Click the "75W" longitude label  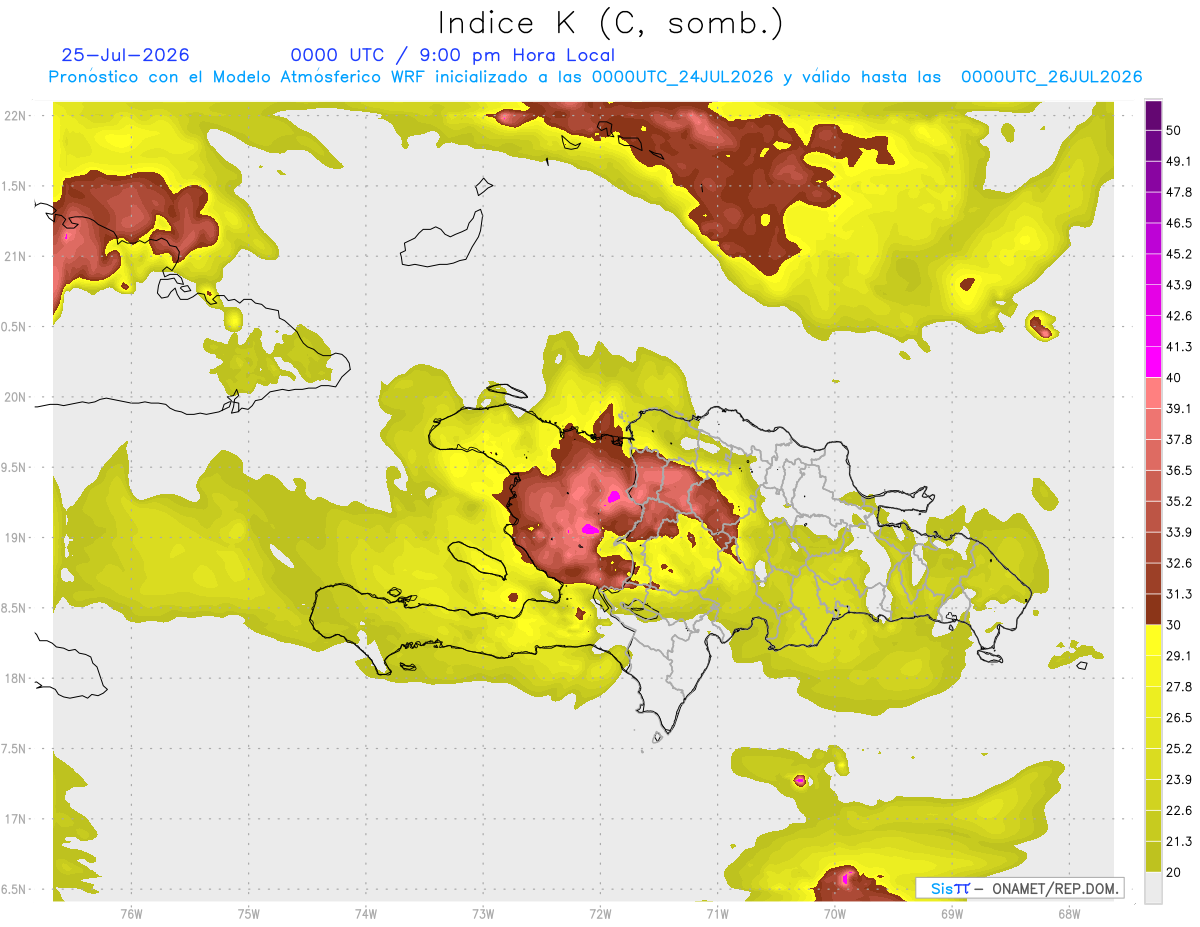click(248, 914)
